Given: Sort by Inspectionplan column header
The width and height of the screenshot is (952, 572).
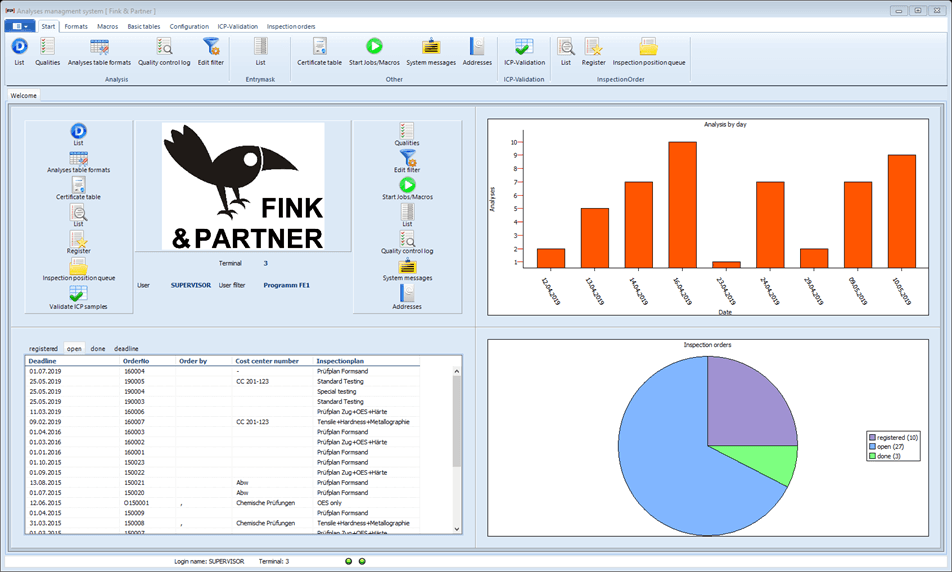Looking at the screenshot, I should 367,361.
